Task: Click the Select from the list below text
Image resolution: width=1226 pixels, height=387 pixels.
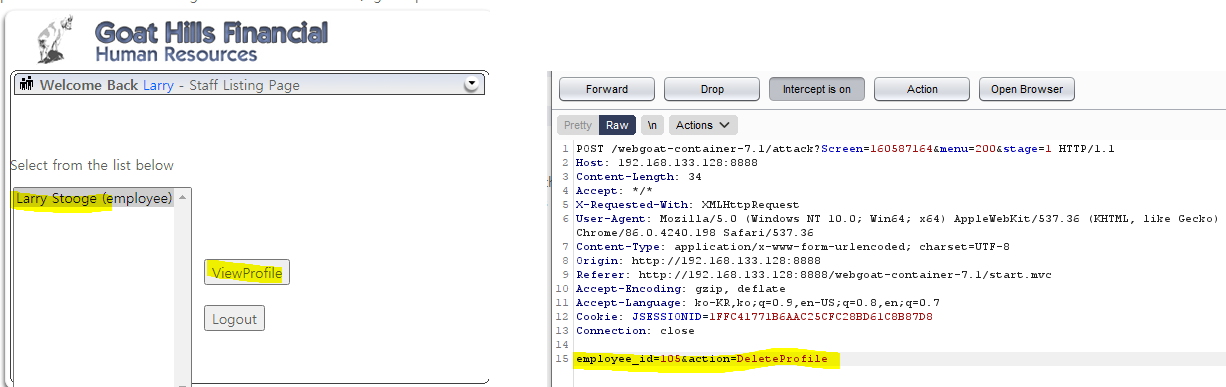Action: [92, 165]
